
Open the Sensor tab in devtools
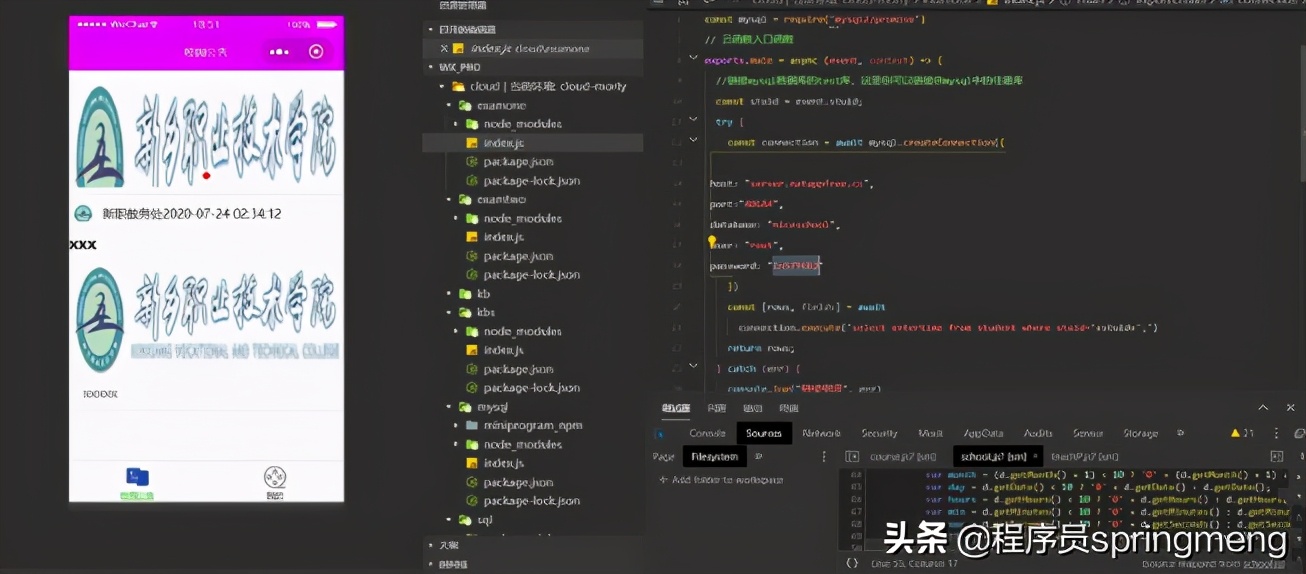(1087, 433)
